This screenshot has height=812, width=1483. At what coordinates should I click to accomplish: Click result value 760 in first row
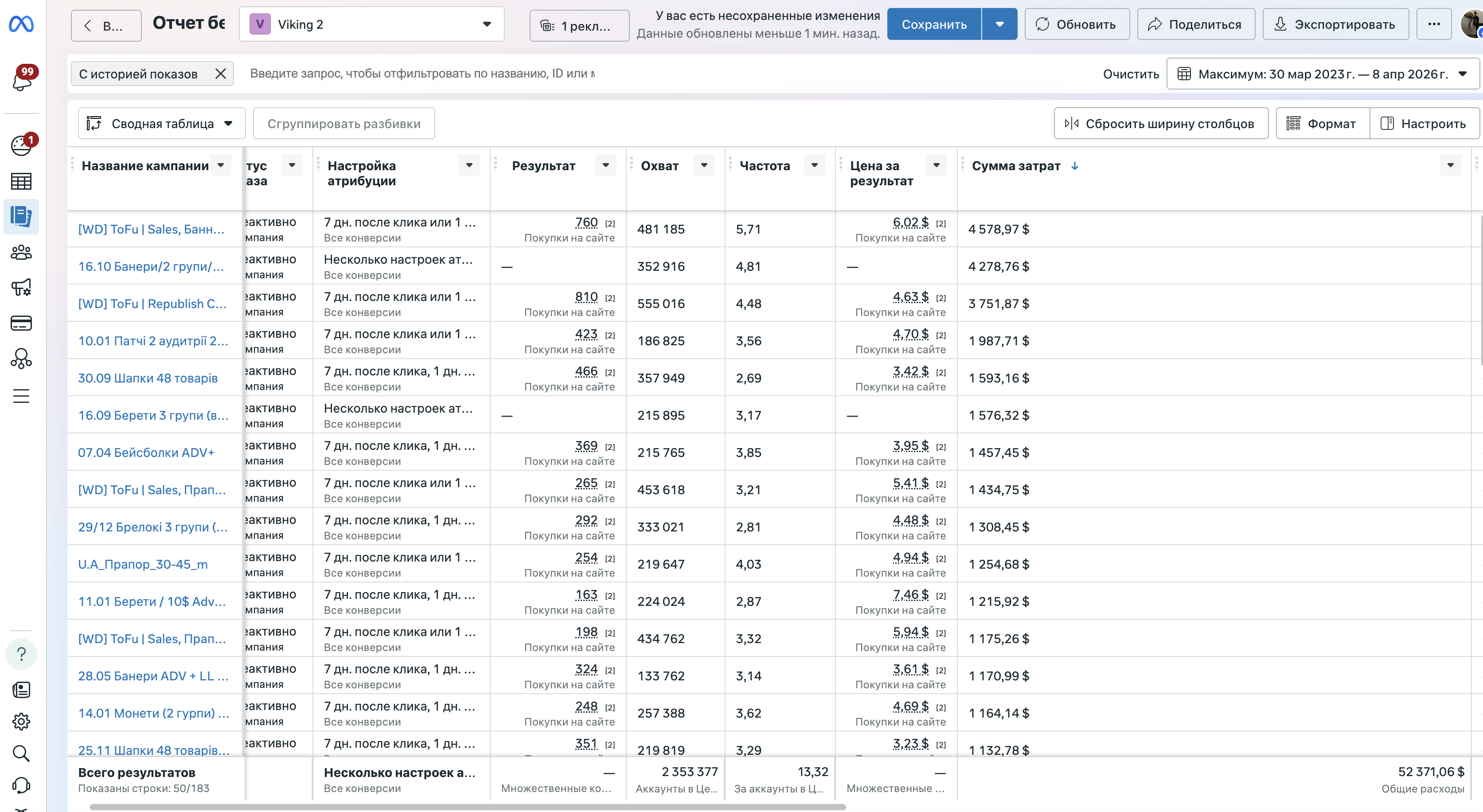(586, 223)
